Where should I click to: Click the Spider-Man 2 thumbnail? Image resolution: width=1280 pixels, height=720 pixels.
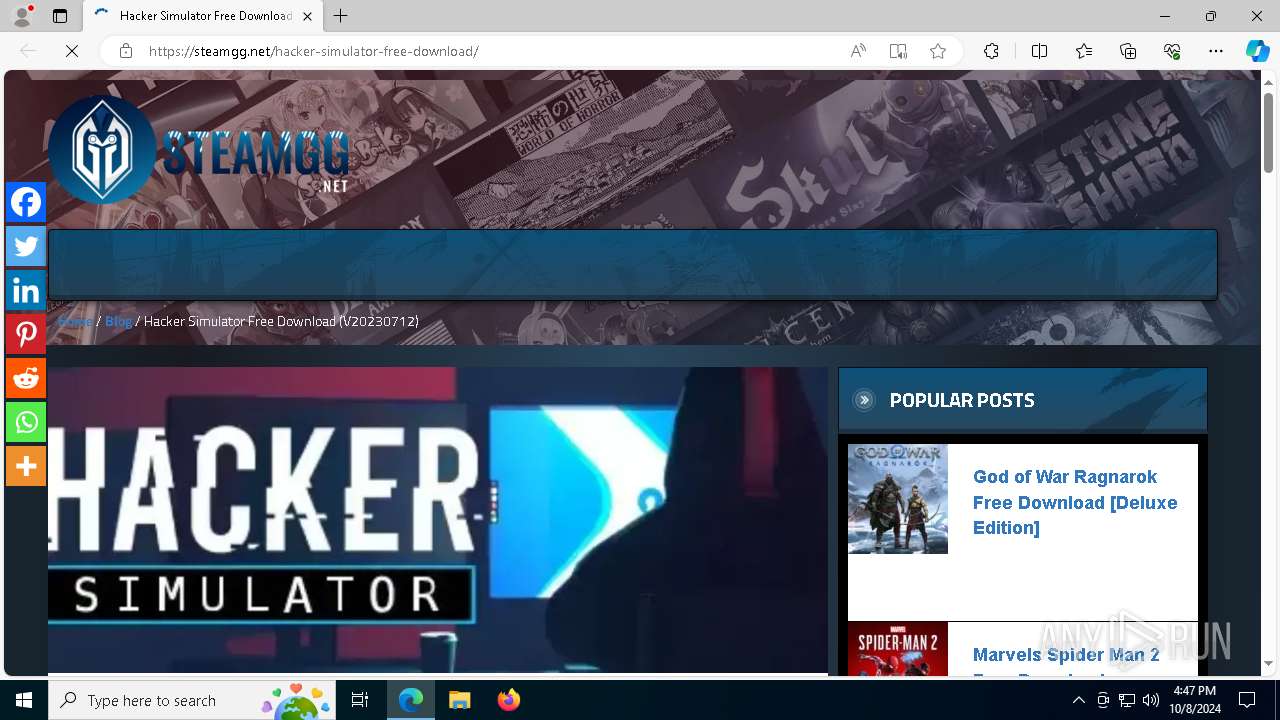click(898, 648)
